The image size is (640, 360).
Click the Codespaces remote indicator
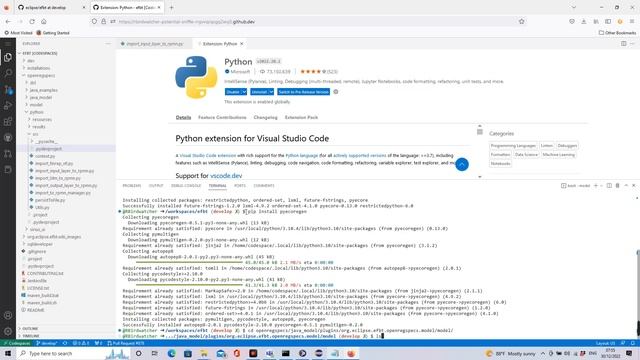tap(17, 343)
